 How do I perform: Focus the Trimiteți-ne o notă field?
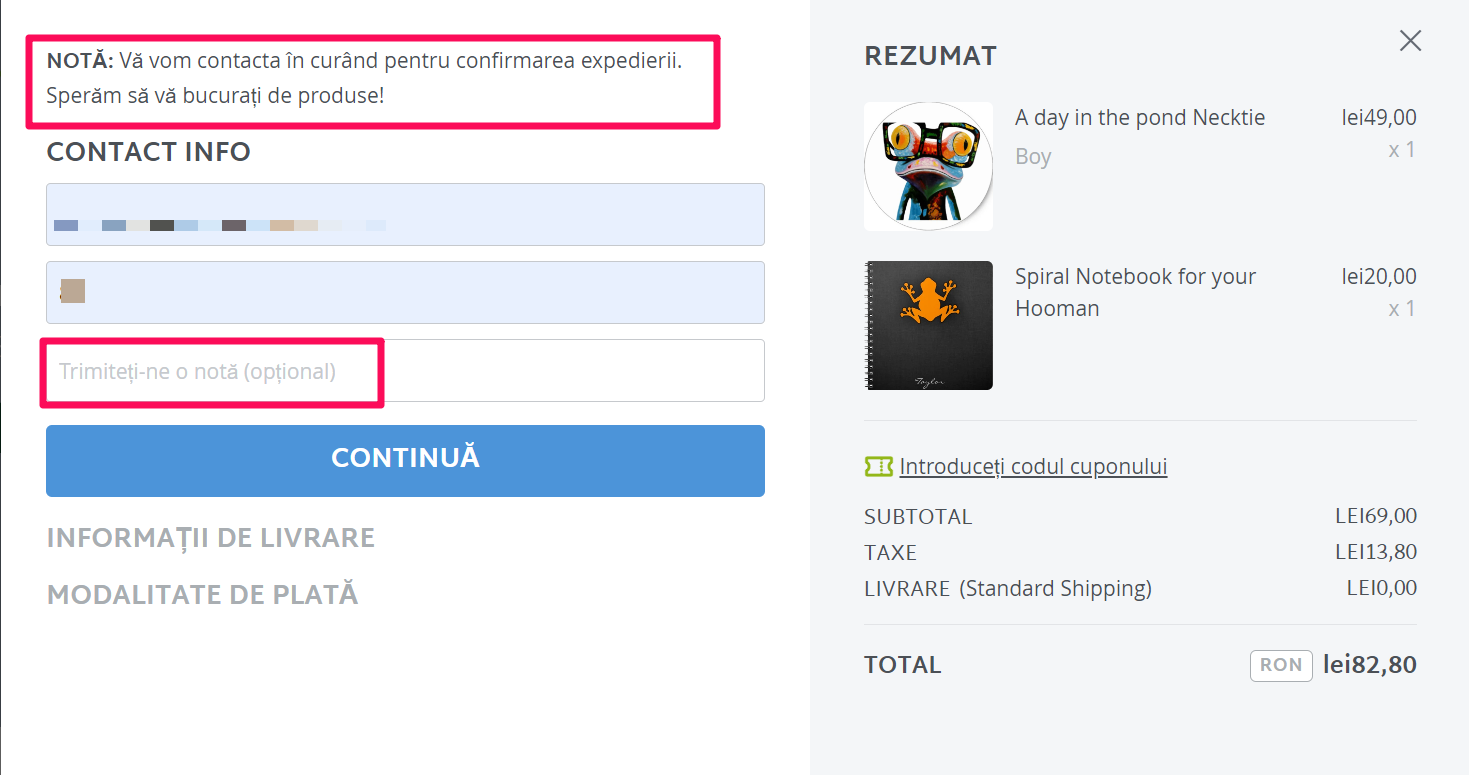tap(405, 371)
